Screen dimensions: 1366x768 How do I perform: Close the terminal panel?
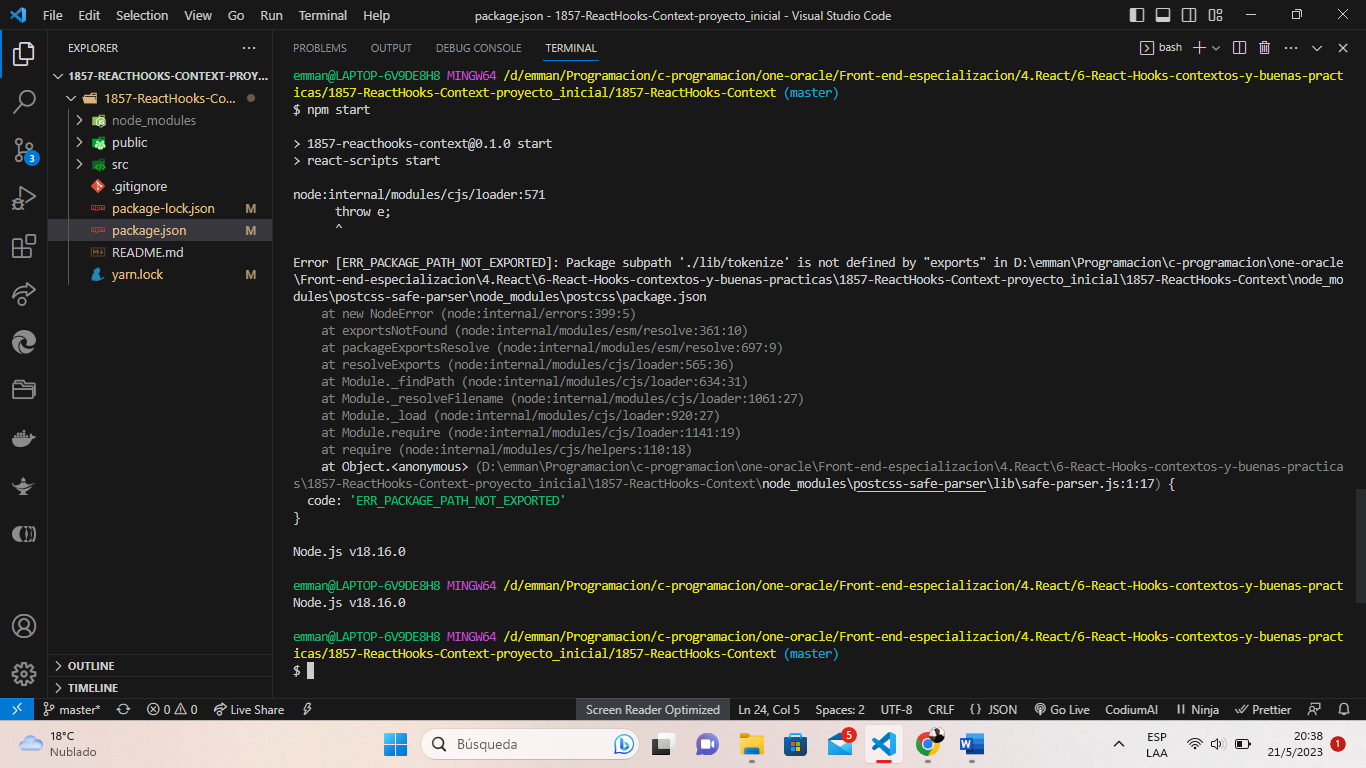coord(1343,48)
